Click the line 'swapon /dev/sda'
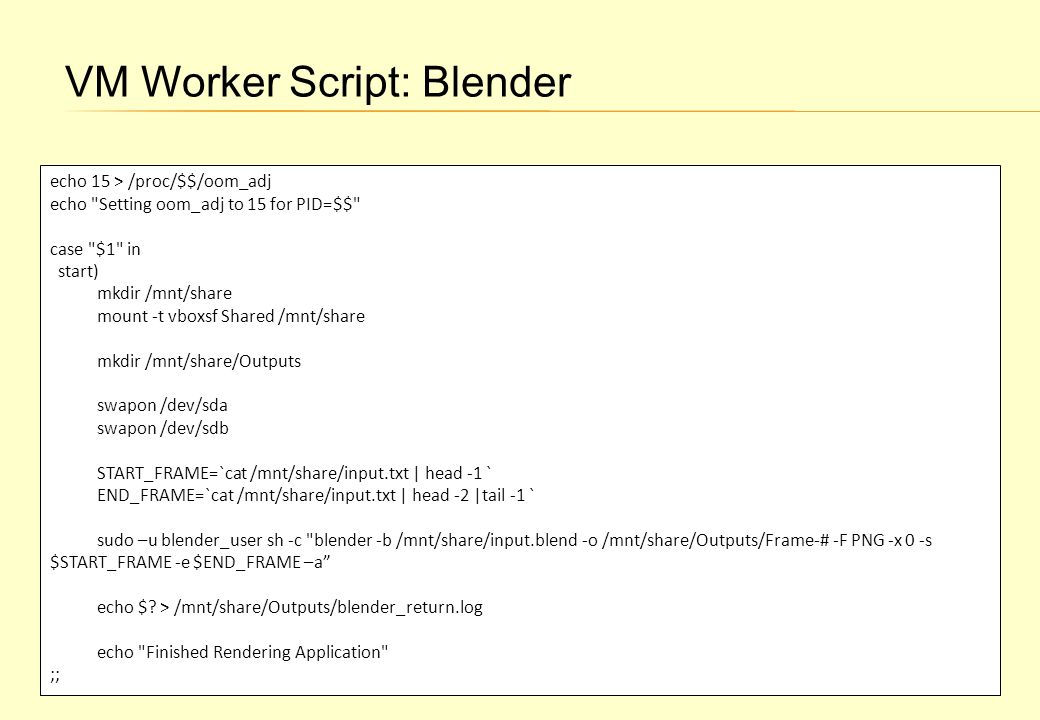 (162, 406)
